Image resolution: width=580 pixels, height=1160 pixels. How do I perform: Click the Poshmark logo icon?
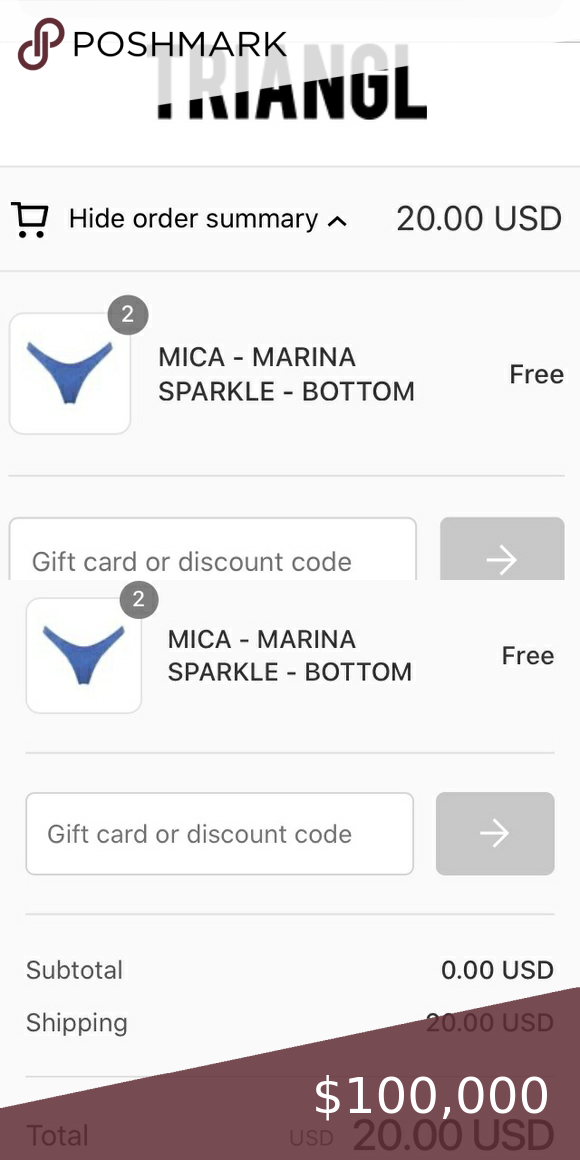(41, 44)
